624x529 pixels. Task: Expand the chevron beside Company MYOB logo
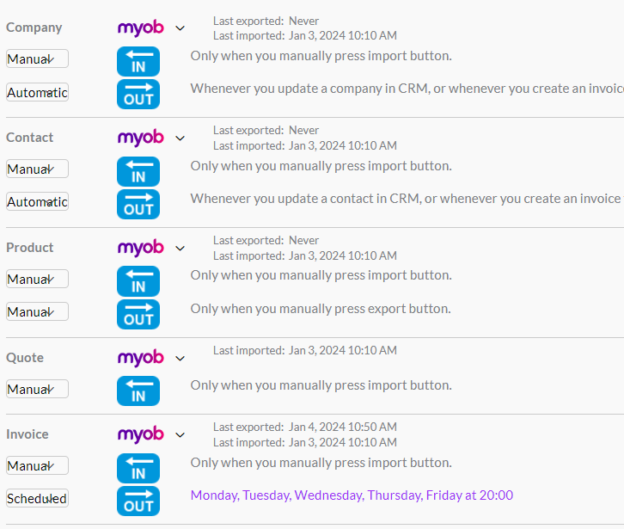(180, 28)
